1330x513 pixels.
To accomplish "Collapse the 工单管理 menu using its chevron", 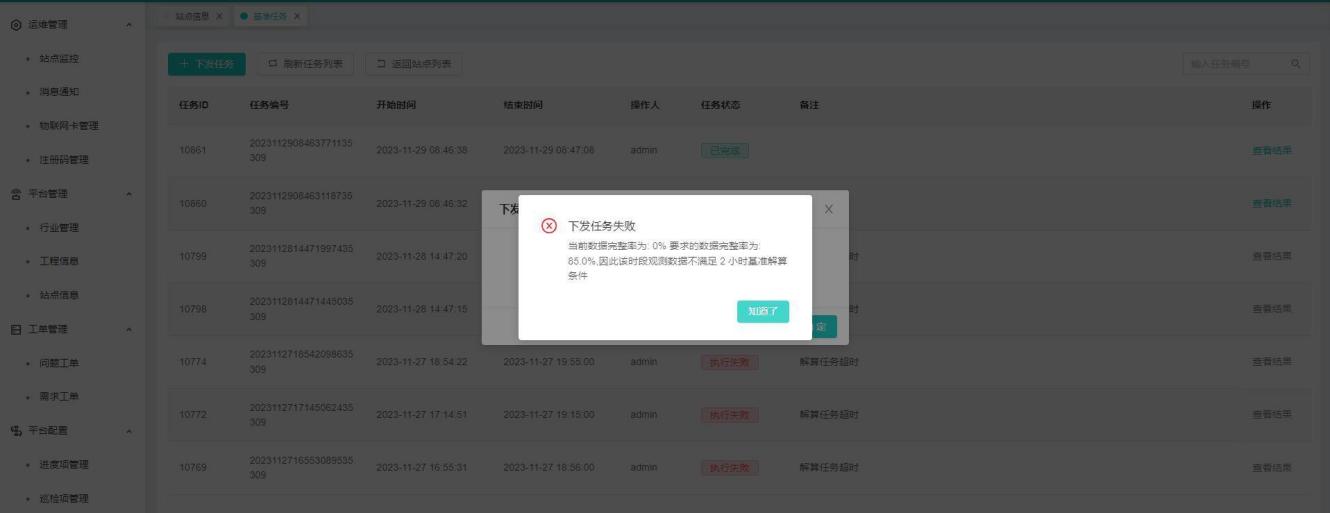I will click(x=128, y=330).
